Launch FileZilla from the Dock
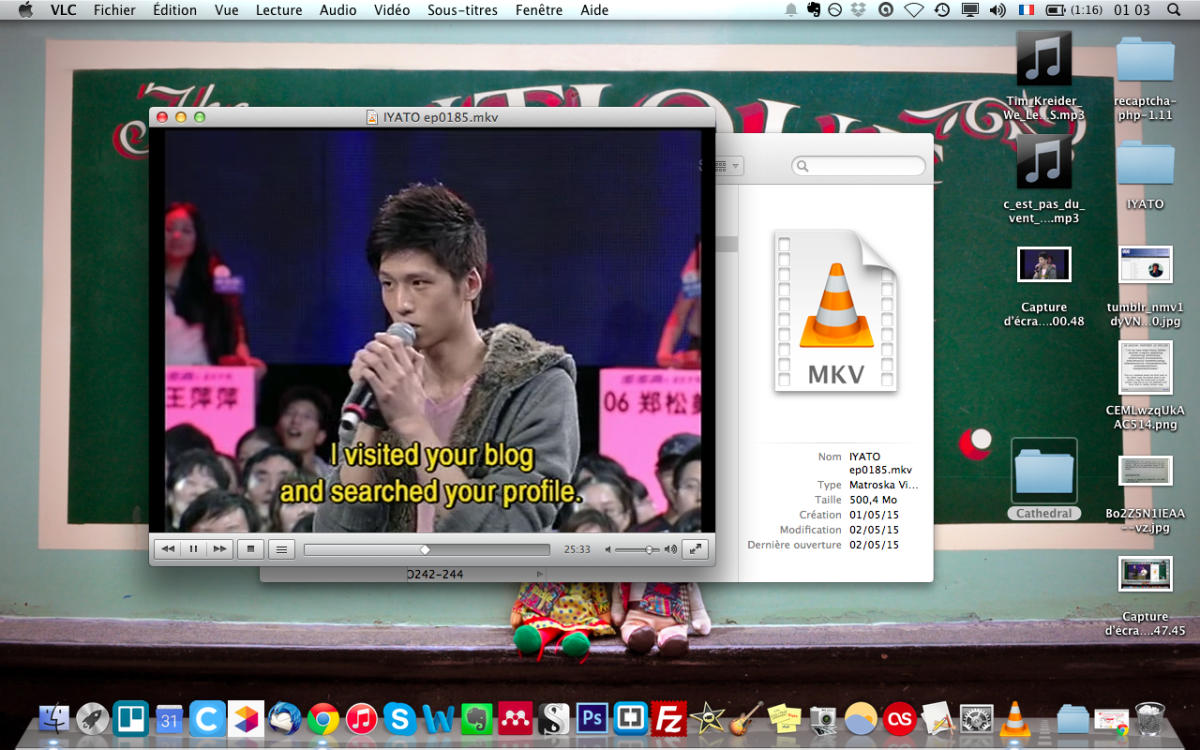1200x750 pixels. click(x=668, y=718)
